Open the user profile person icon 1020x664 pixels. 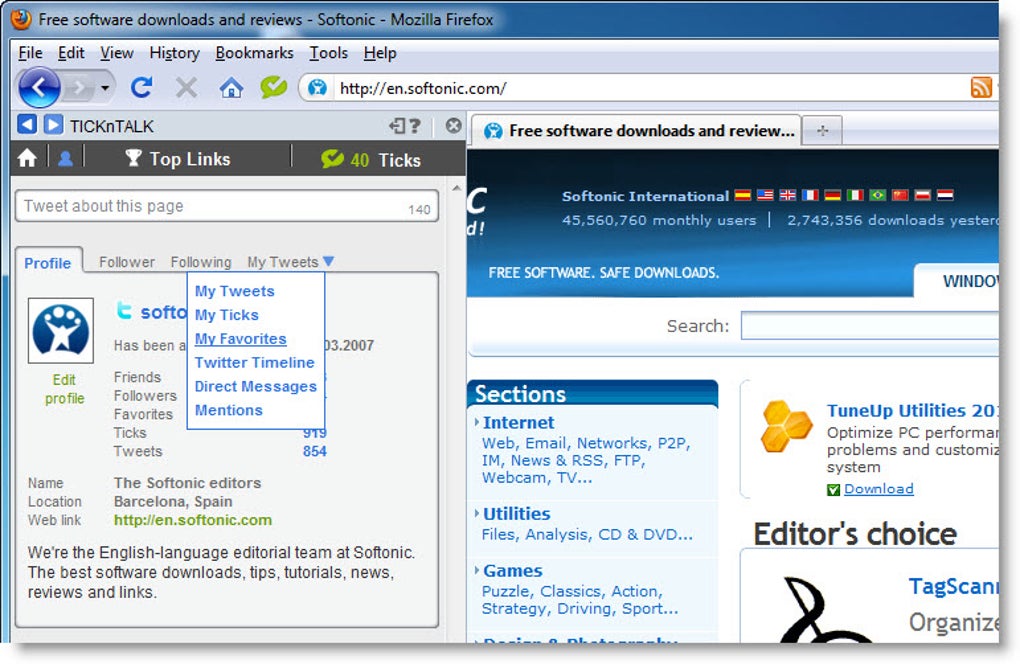65,158
